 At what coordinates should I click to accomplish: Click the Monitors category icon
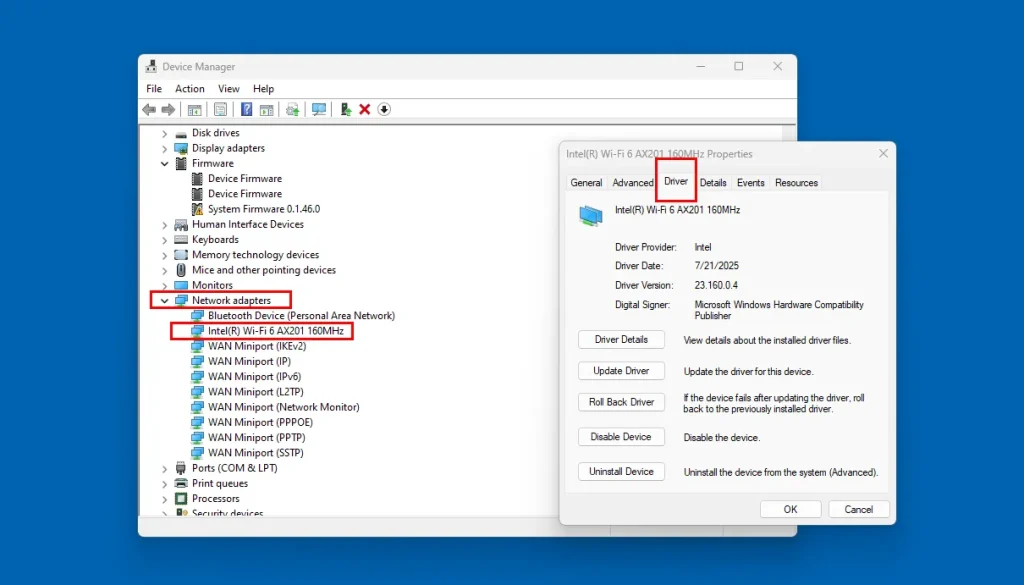181,285
